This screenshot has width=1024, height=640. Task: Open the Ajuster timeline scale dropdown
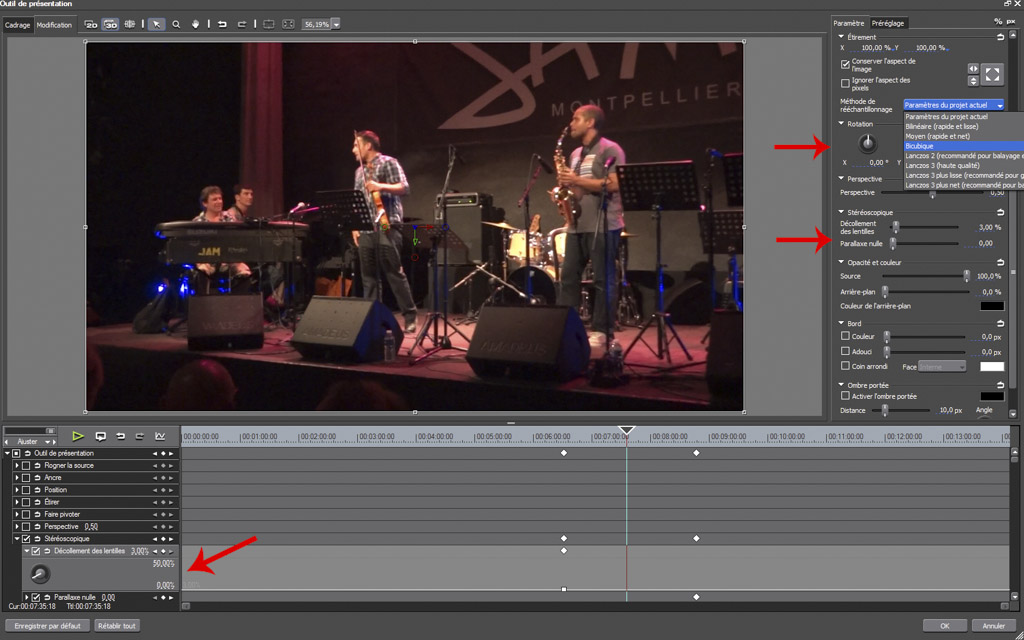click(x=47, y=442)
